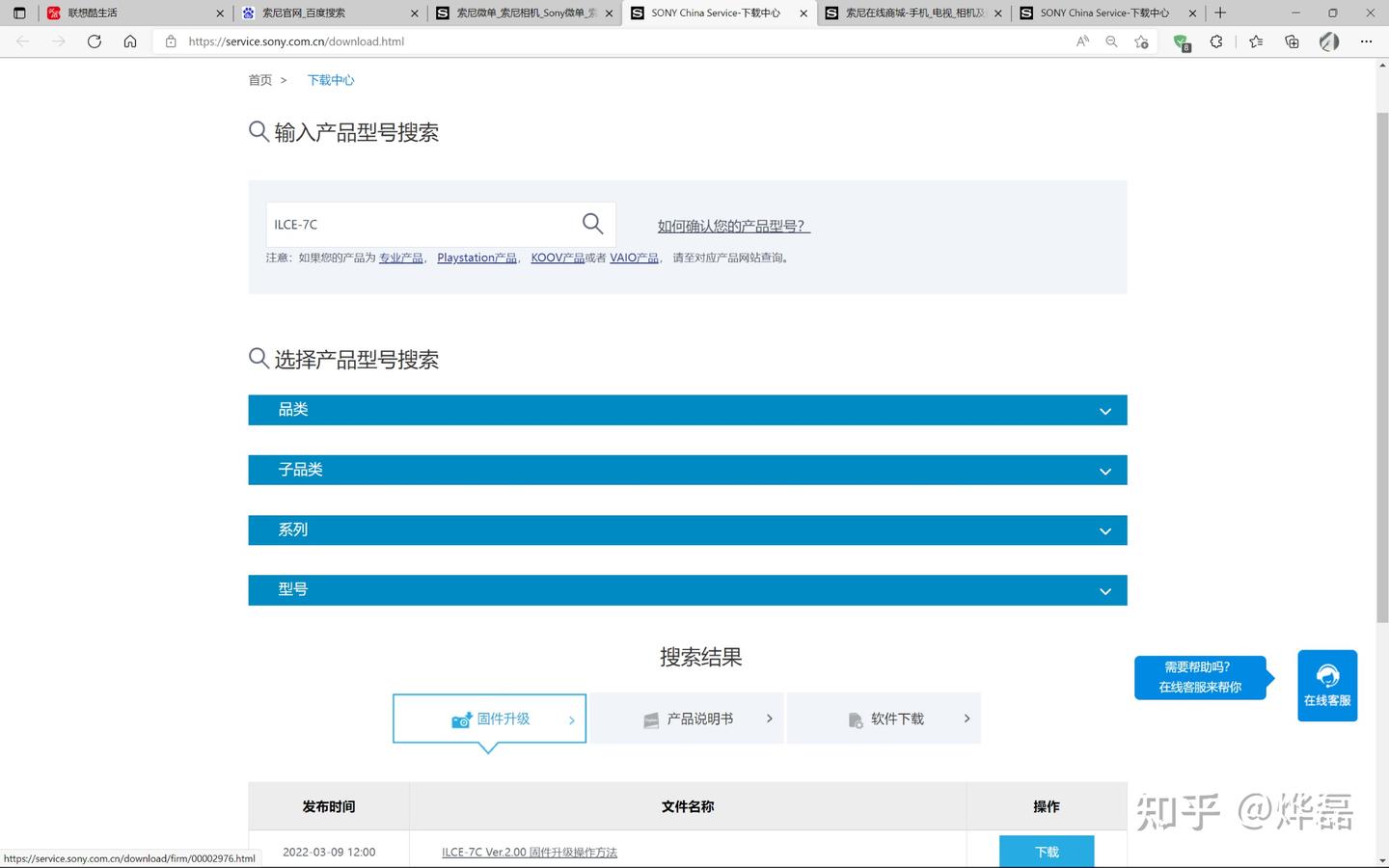Click the 软件下载 download icon
This screenshot has height=868, width=1389.
pyautogui.click(x=856, y=719)
